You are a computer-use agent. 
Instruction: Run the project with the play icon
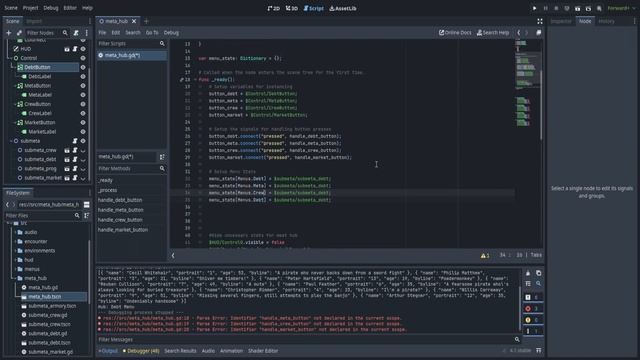534,8
